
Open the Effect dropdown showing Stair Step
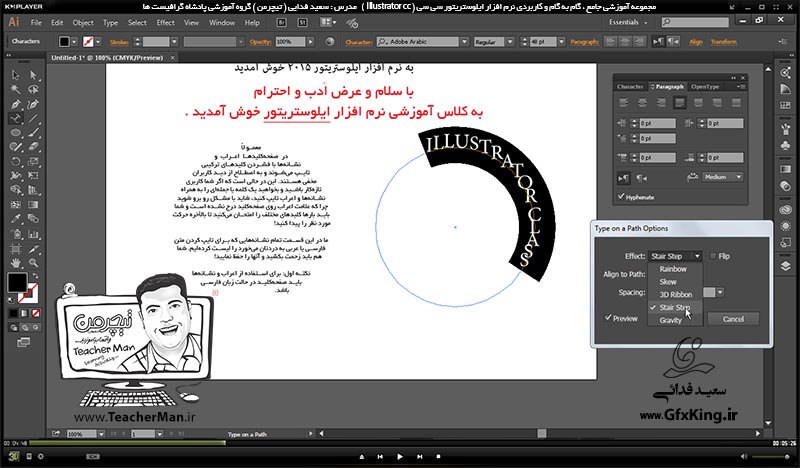pyautogui.click(x=675, y=256)
